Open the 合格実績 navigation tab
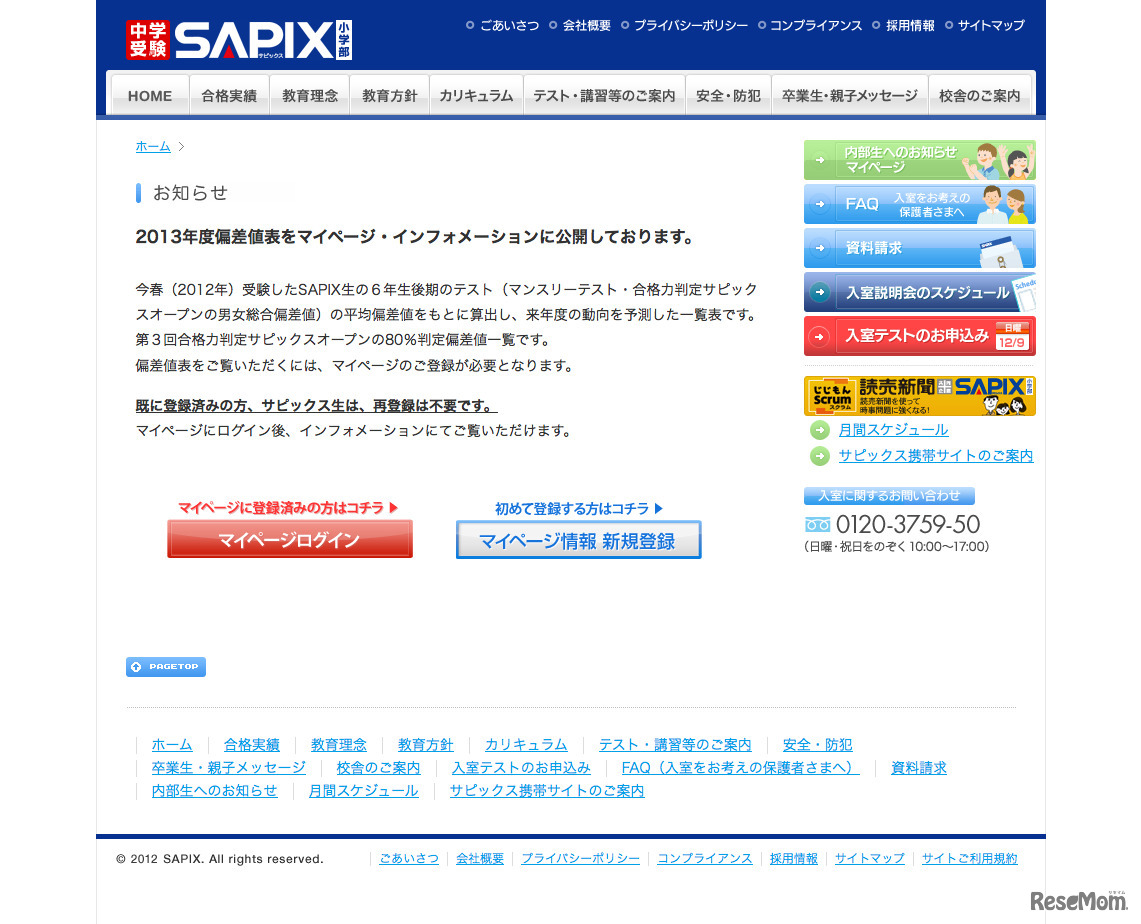This screenshot has width=1141, height=924. point(229,95)
